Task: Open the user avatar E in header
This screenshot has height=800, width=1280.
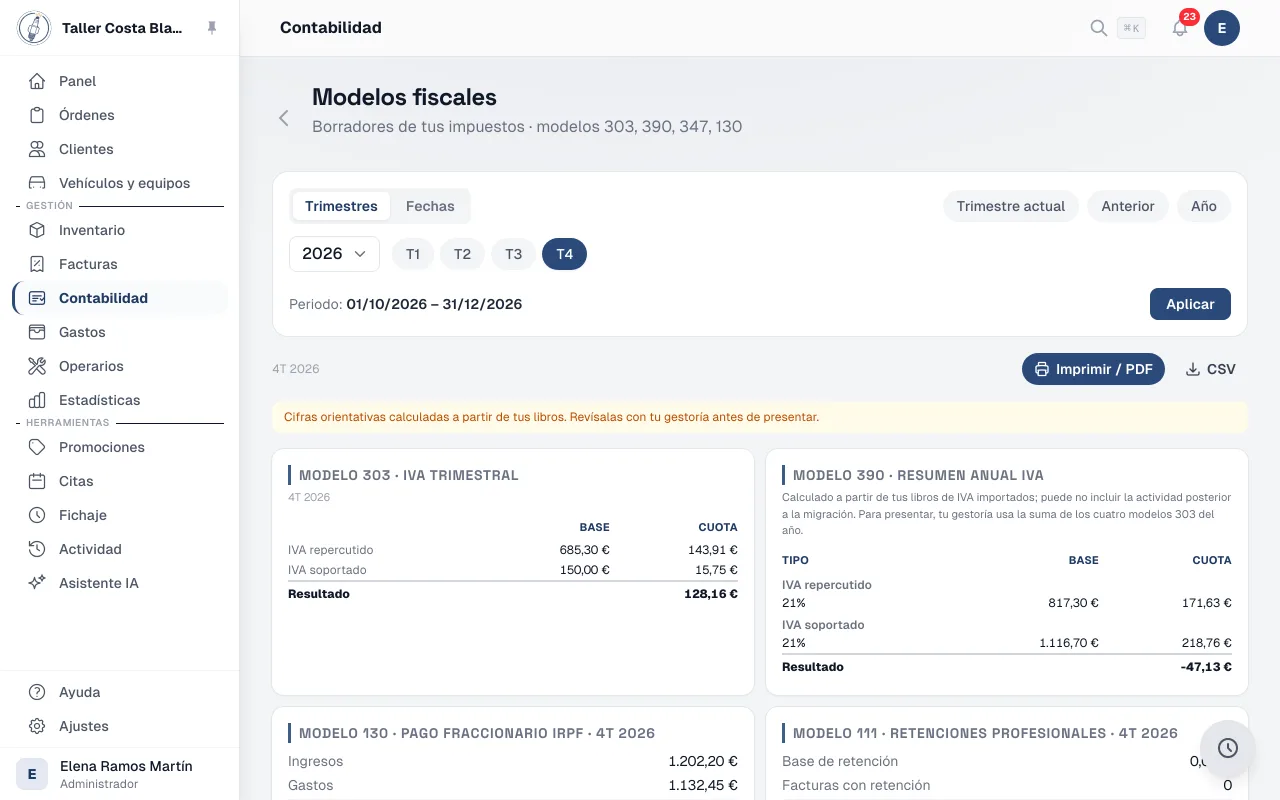Action: 1222,28
